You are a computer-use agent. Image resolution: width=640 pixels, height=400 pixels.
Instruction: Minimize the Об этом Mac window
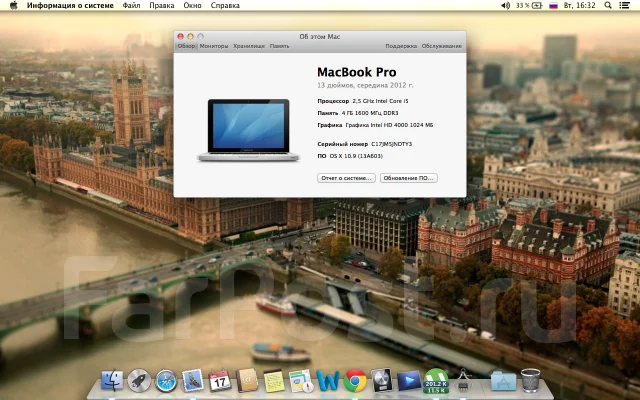point(190,36)
